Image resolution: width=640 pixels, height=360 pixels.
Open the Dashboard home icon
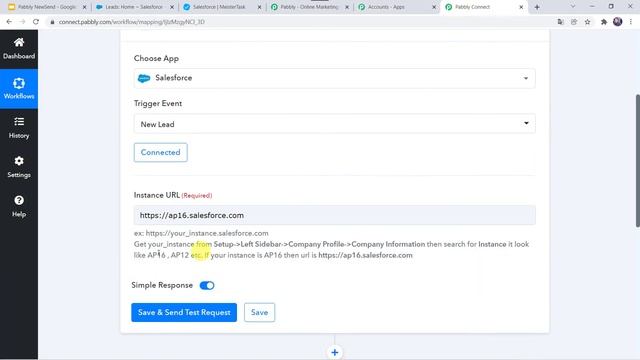pyautogui.click(x=19, y=42)
